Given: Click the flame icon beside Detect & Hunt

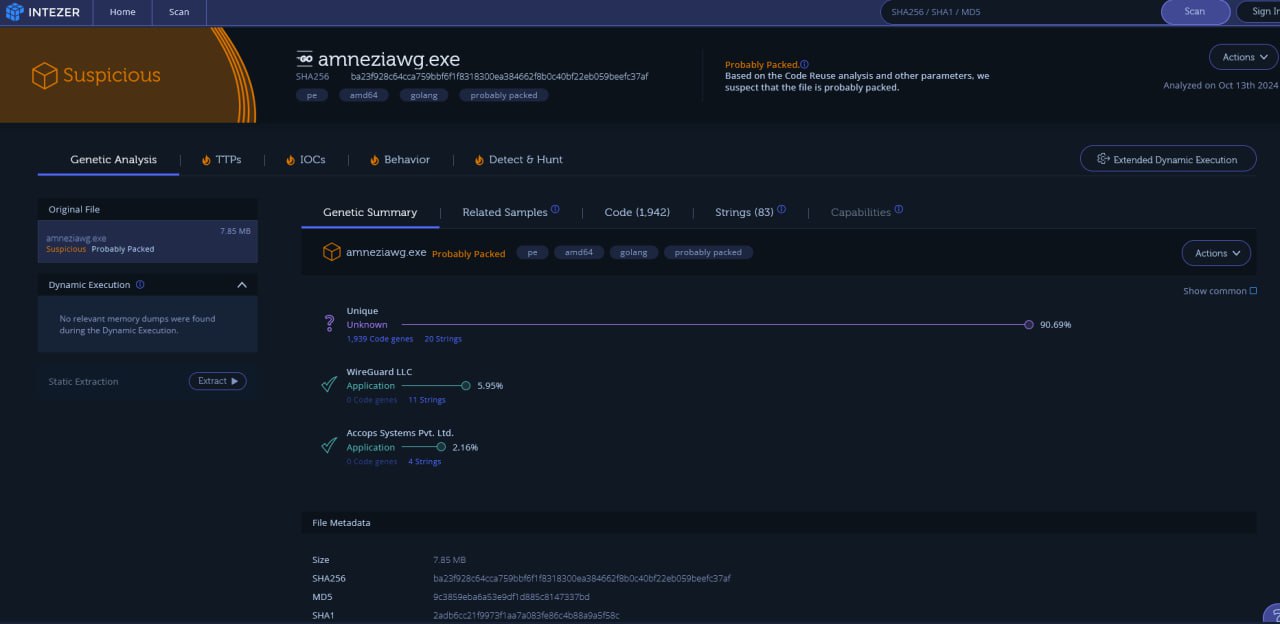Looking at the screenshot, I should coord(479,160).
